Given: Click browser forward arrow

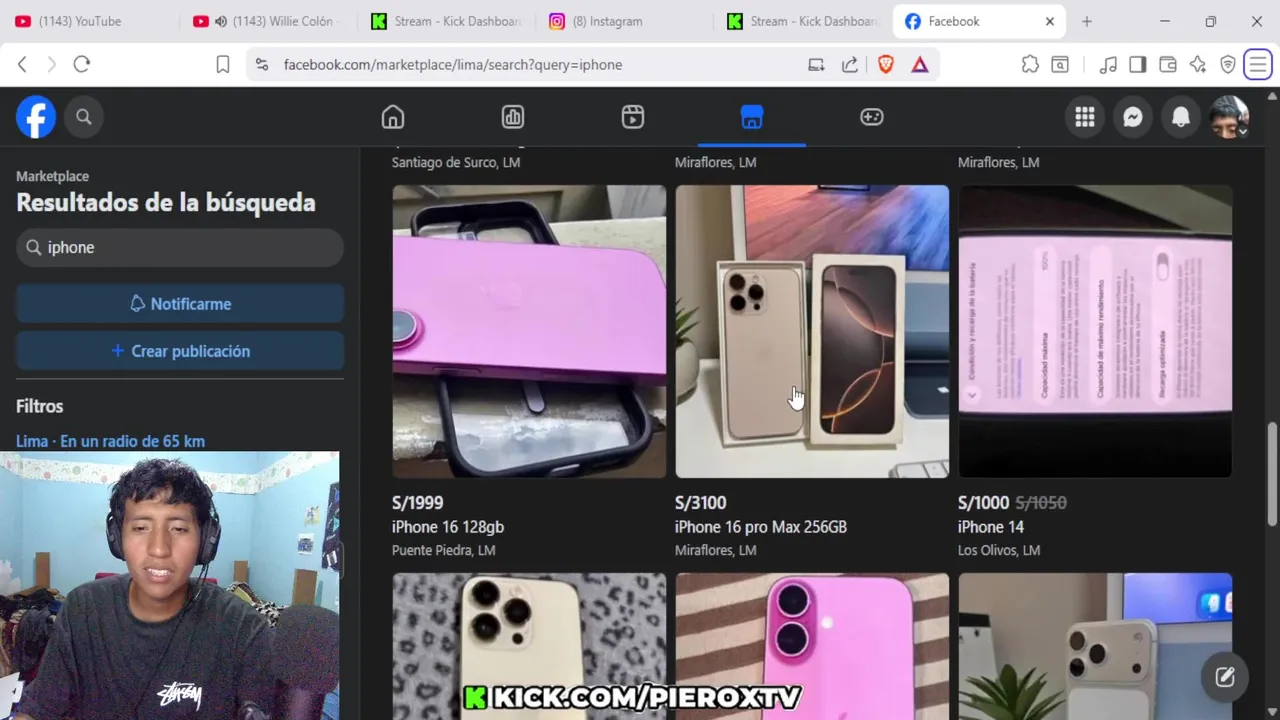Looking at the screenshot, I should pyautogui.click(x=52, y=64).
